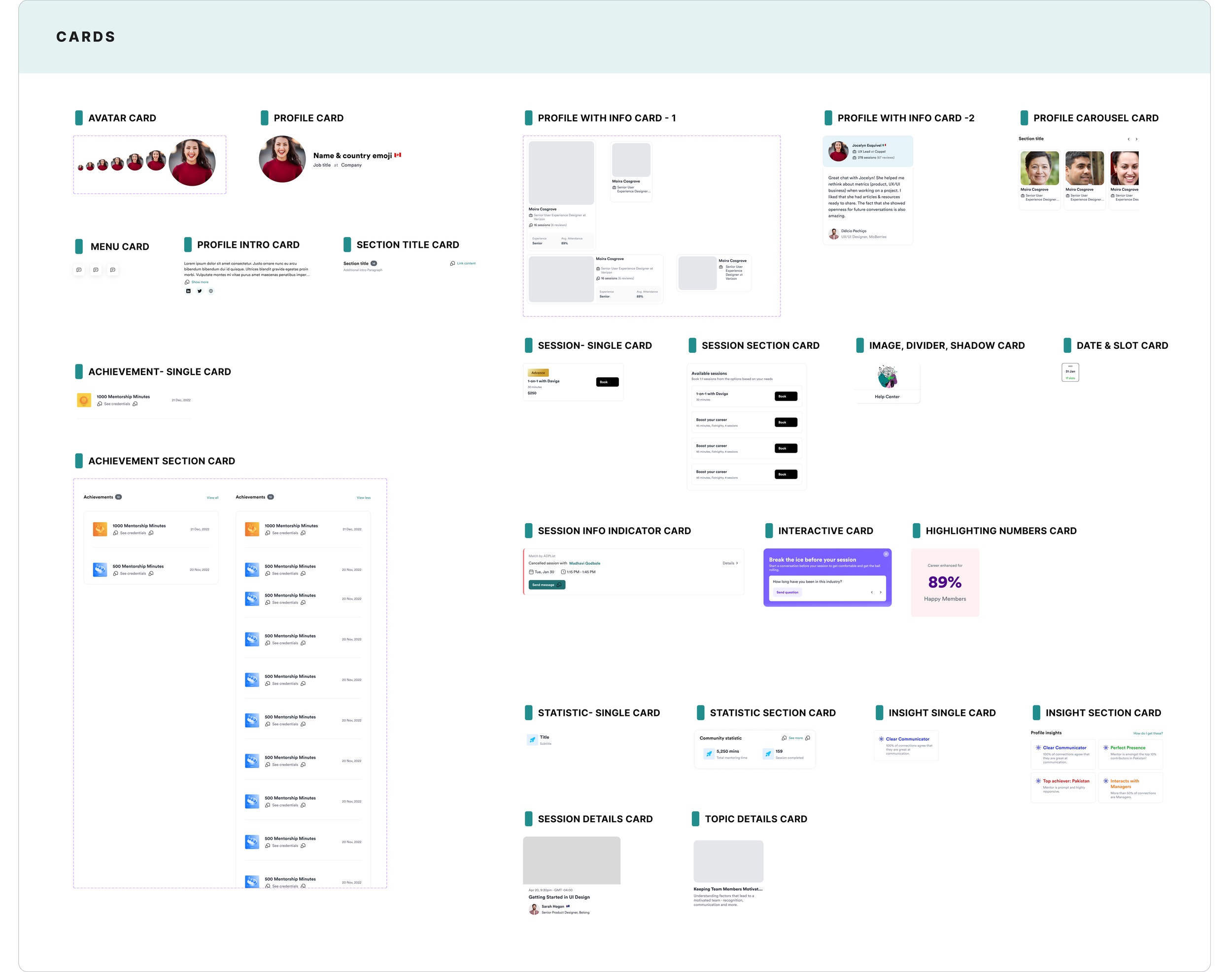
Task: Click the third chat icon in Menu card
Action: pos(113,270)
